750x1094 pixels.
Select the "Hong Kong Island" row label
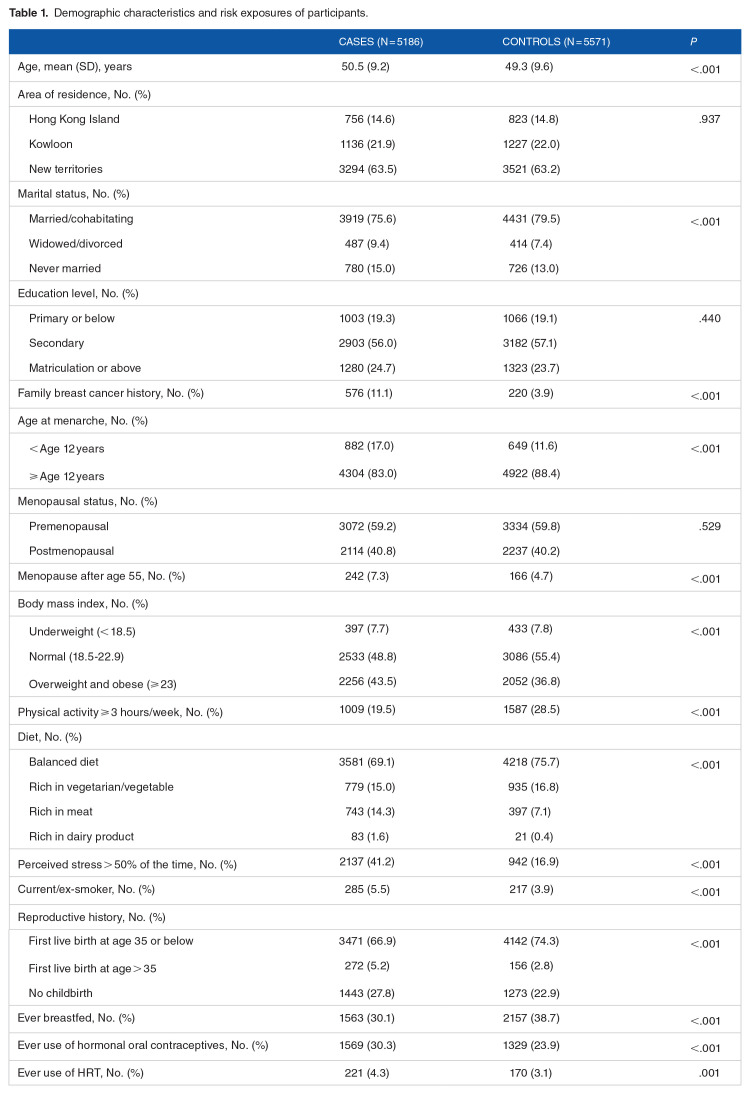click(x=74, y=120)
